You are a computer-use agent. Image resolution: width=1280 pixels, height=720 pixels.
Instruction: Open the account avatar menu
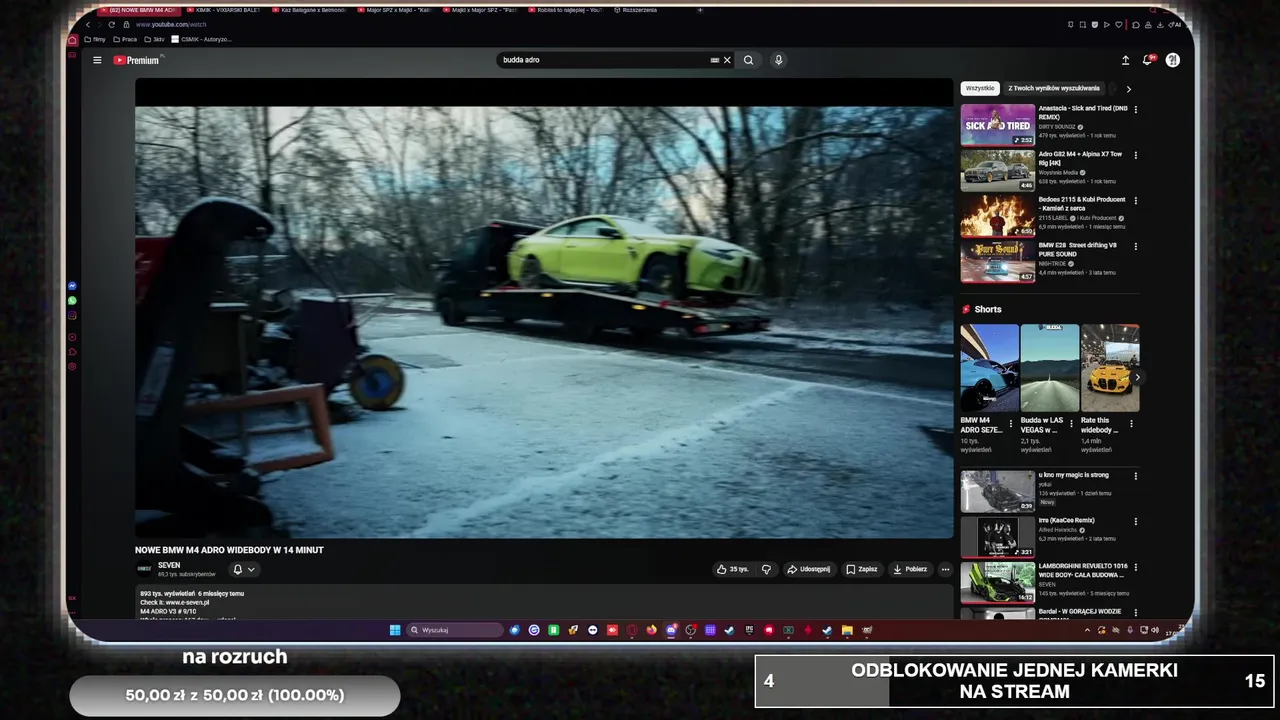click(1173, 60)
